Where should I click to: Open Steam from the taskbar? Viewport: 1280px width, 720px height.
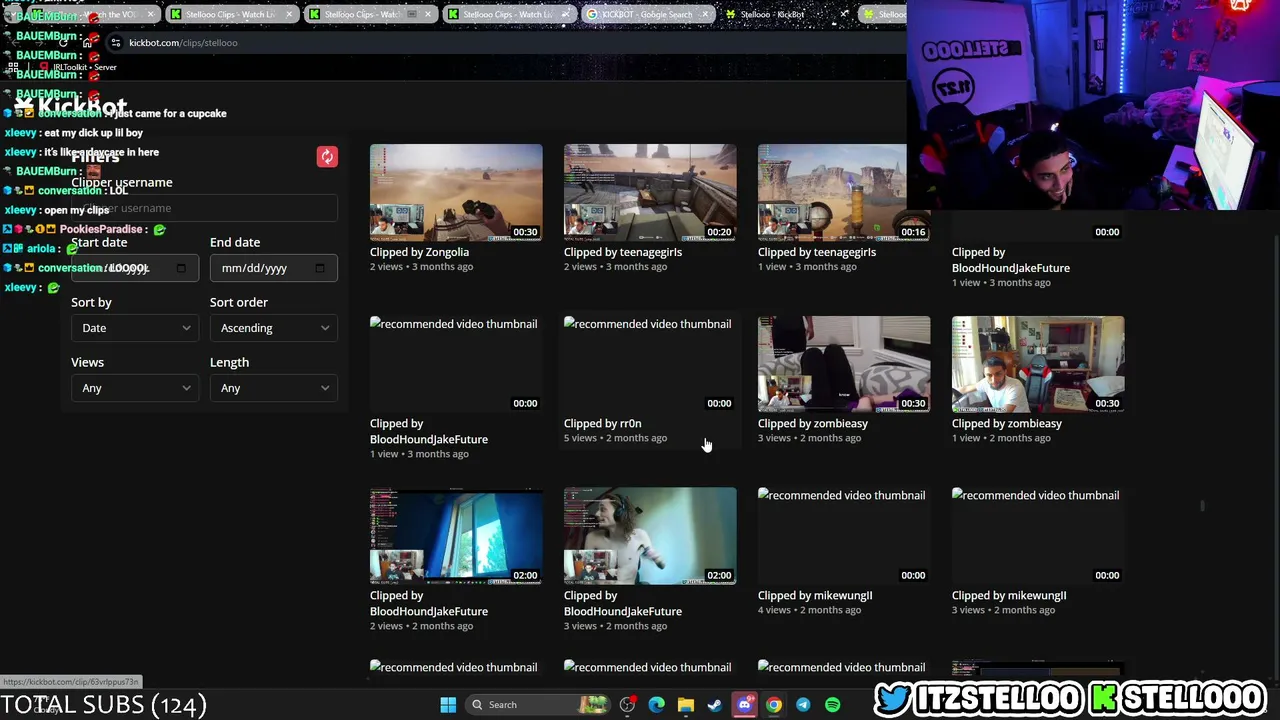714,705
